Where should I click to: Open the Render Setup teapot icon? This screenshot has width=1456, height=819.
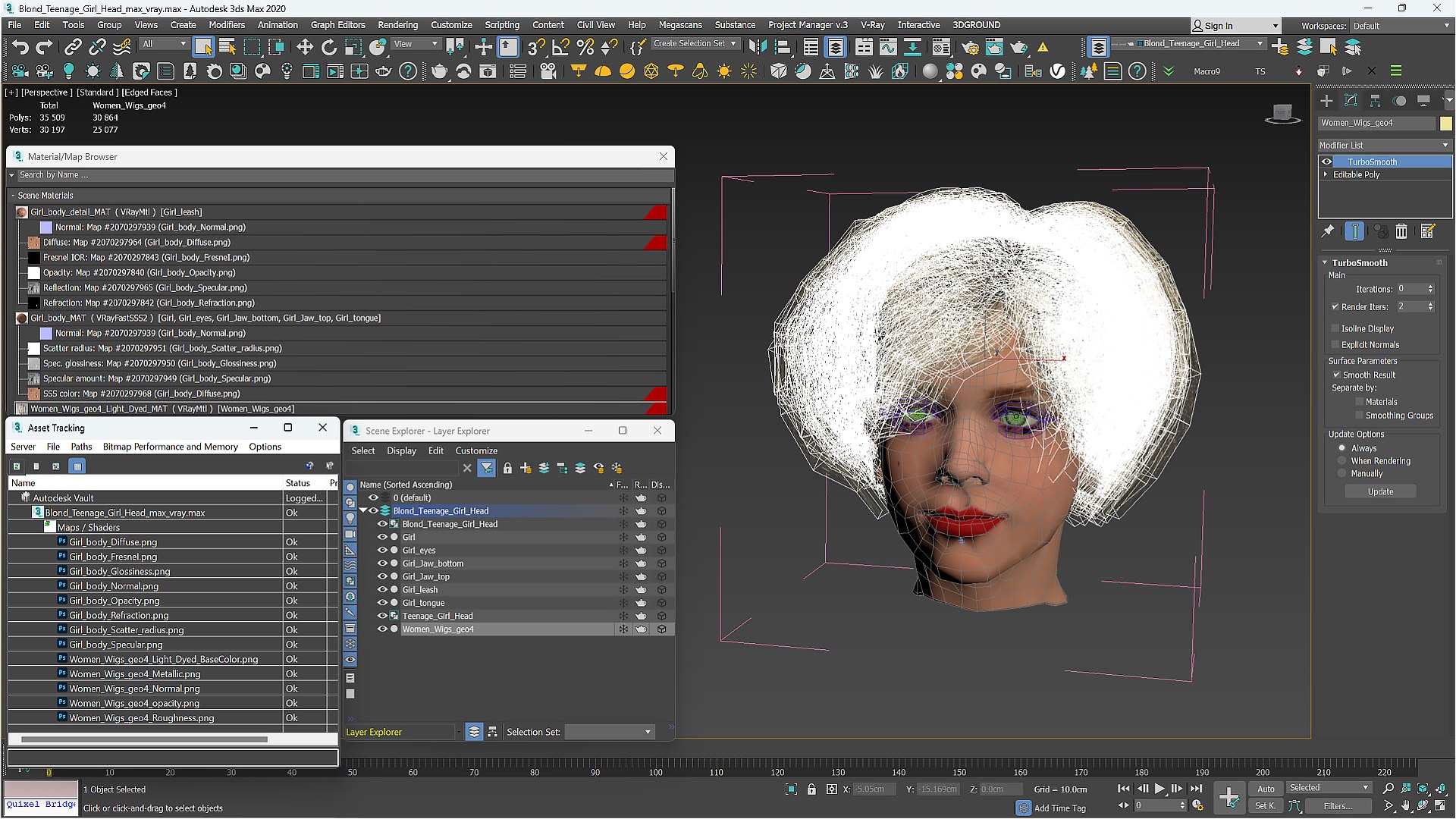pos(970,47)
